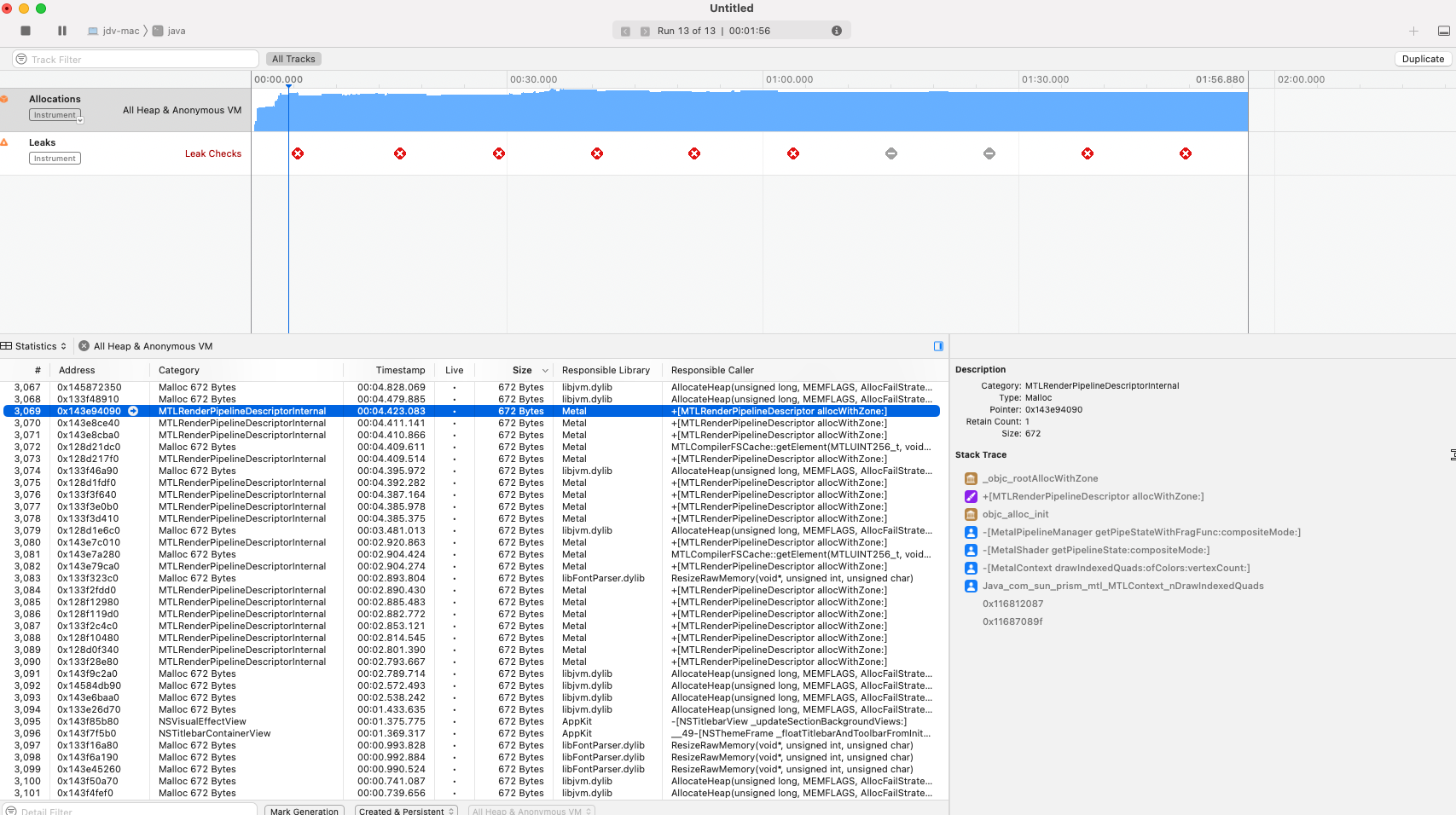Click the Duplicate button
The image size is (1456, 815).
pyautogui.click(x=1423, y=59)
